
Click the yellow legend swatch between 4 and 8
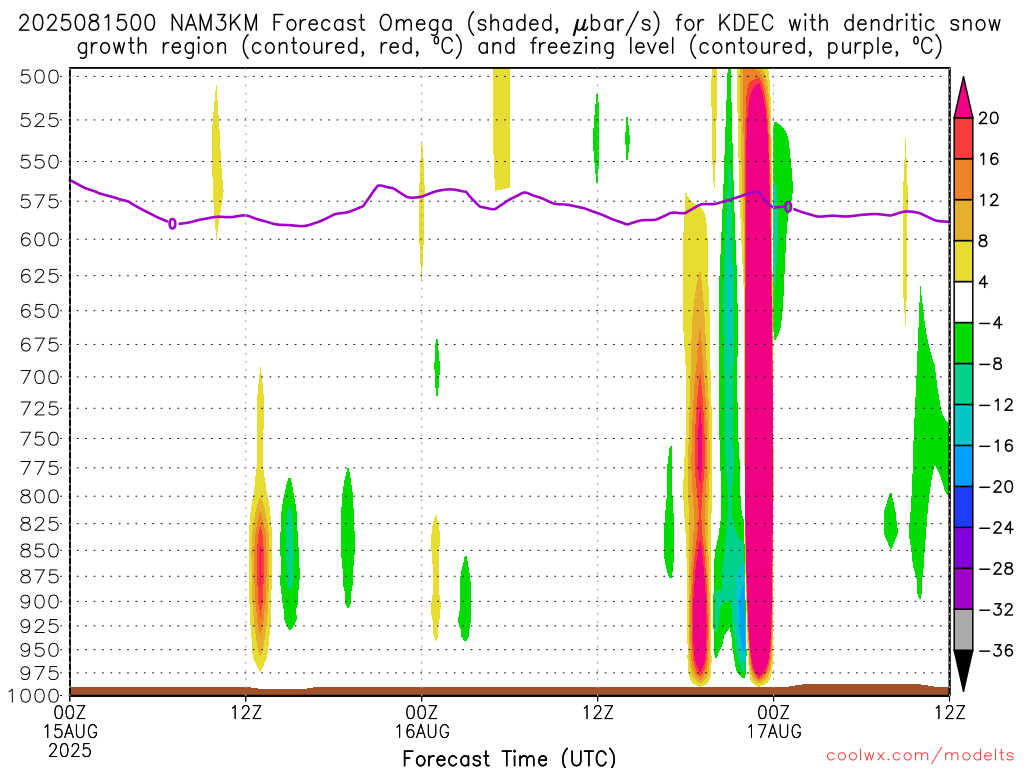[x=963, y=261]
